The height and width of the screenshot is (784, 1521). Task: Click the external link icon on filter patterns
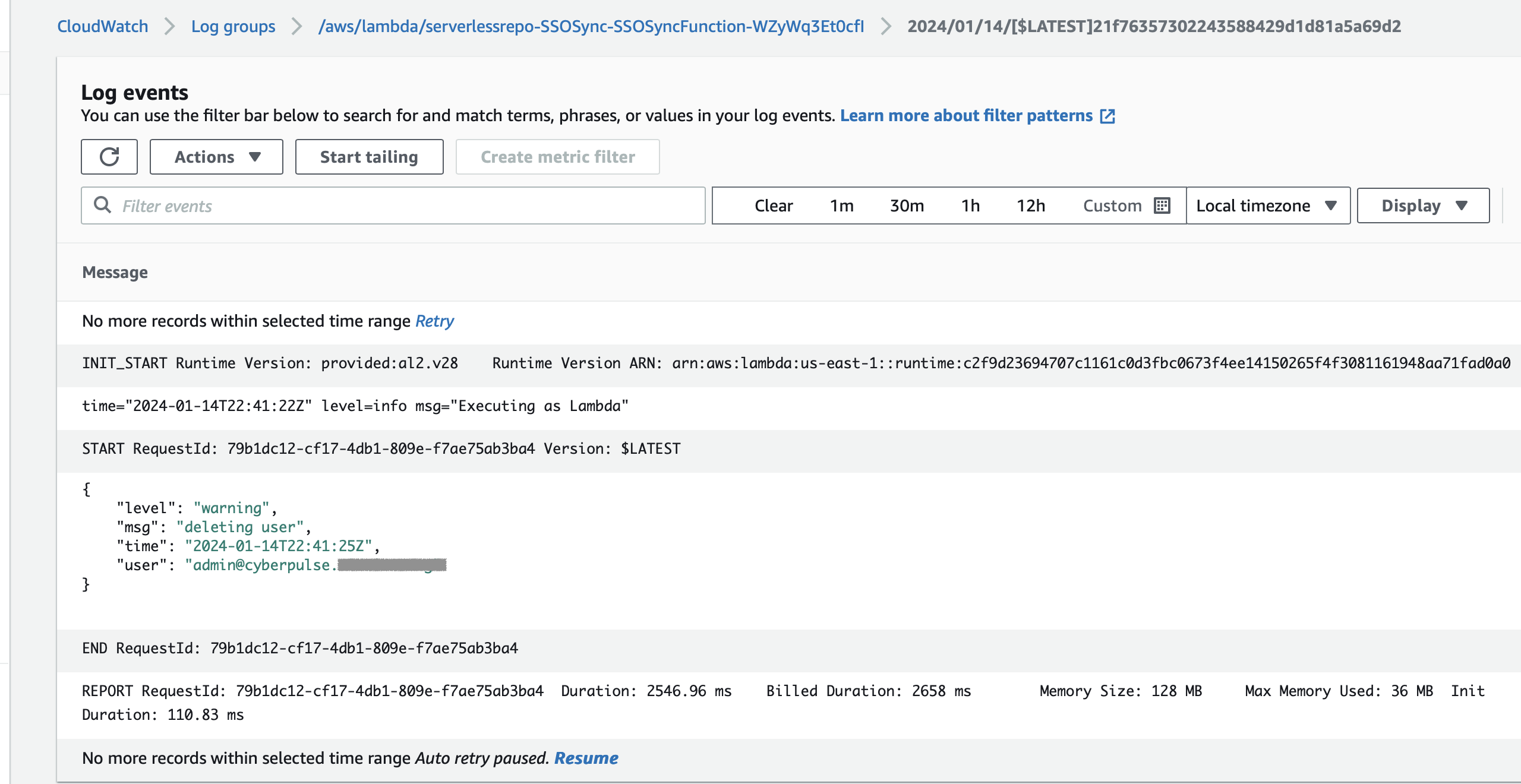click(x=1108, y=116)
